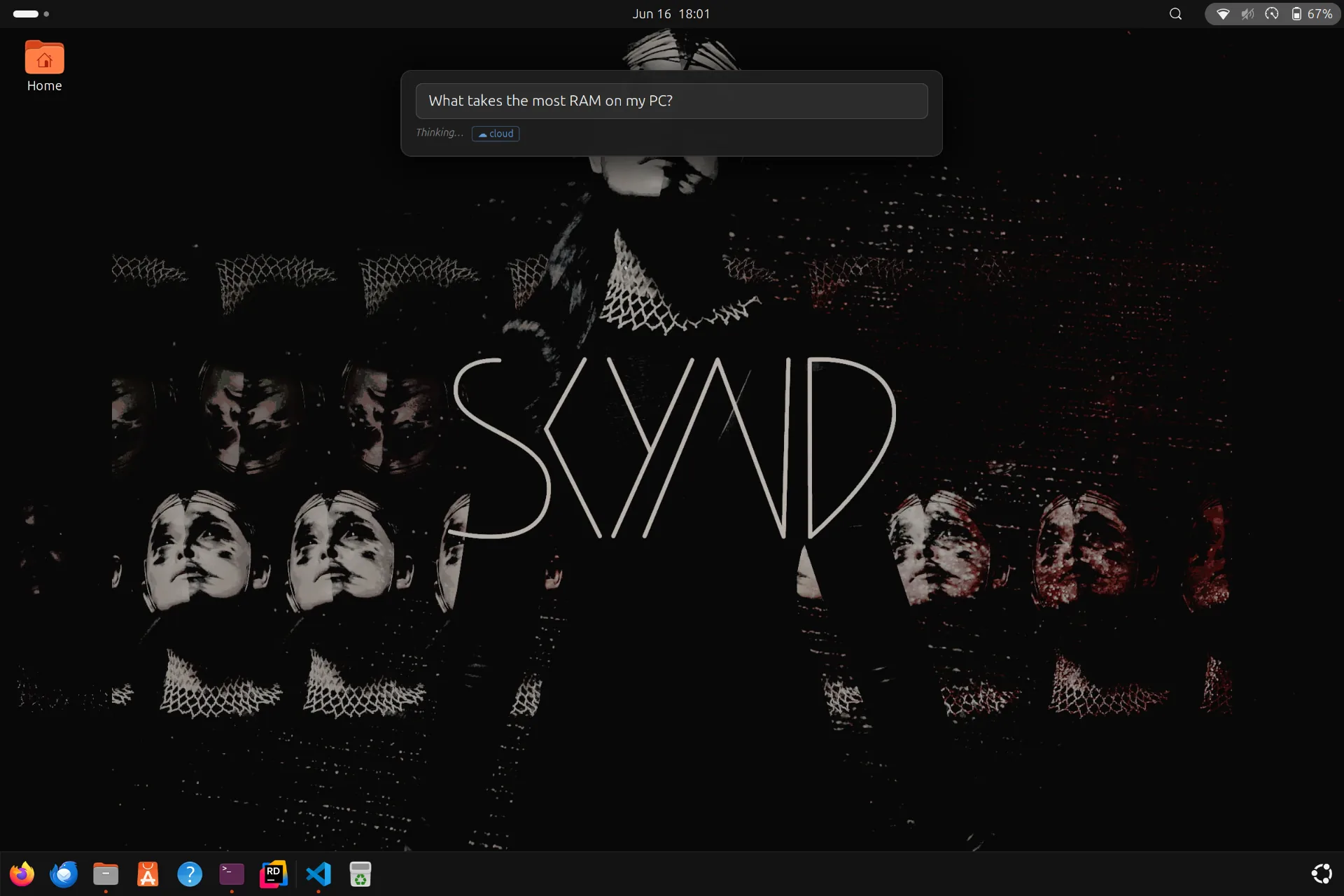Click the sync indicator beside volume icon
1344x896 pixels.
coord(1272,14)
